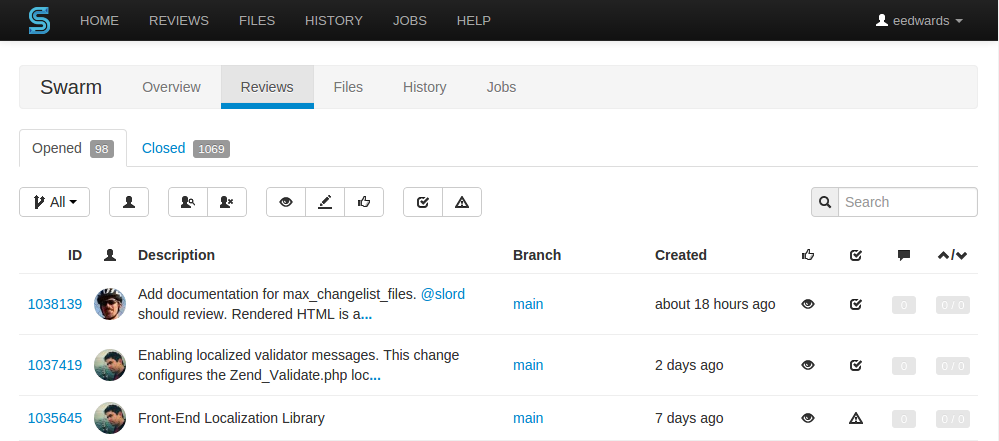Open review 1038139
The height and width of the screenshot is (441, 999).
pos(55,304)
